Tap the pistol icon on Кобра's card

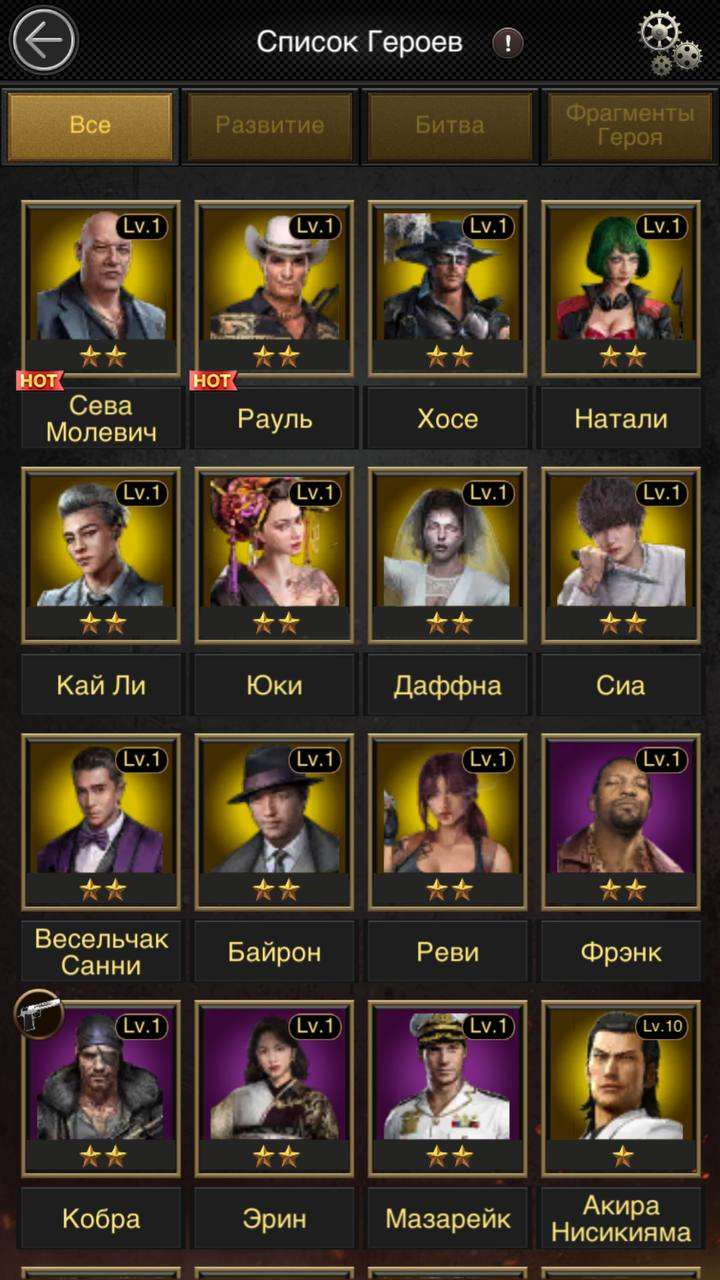38,1012
